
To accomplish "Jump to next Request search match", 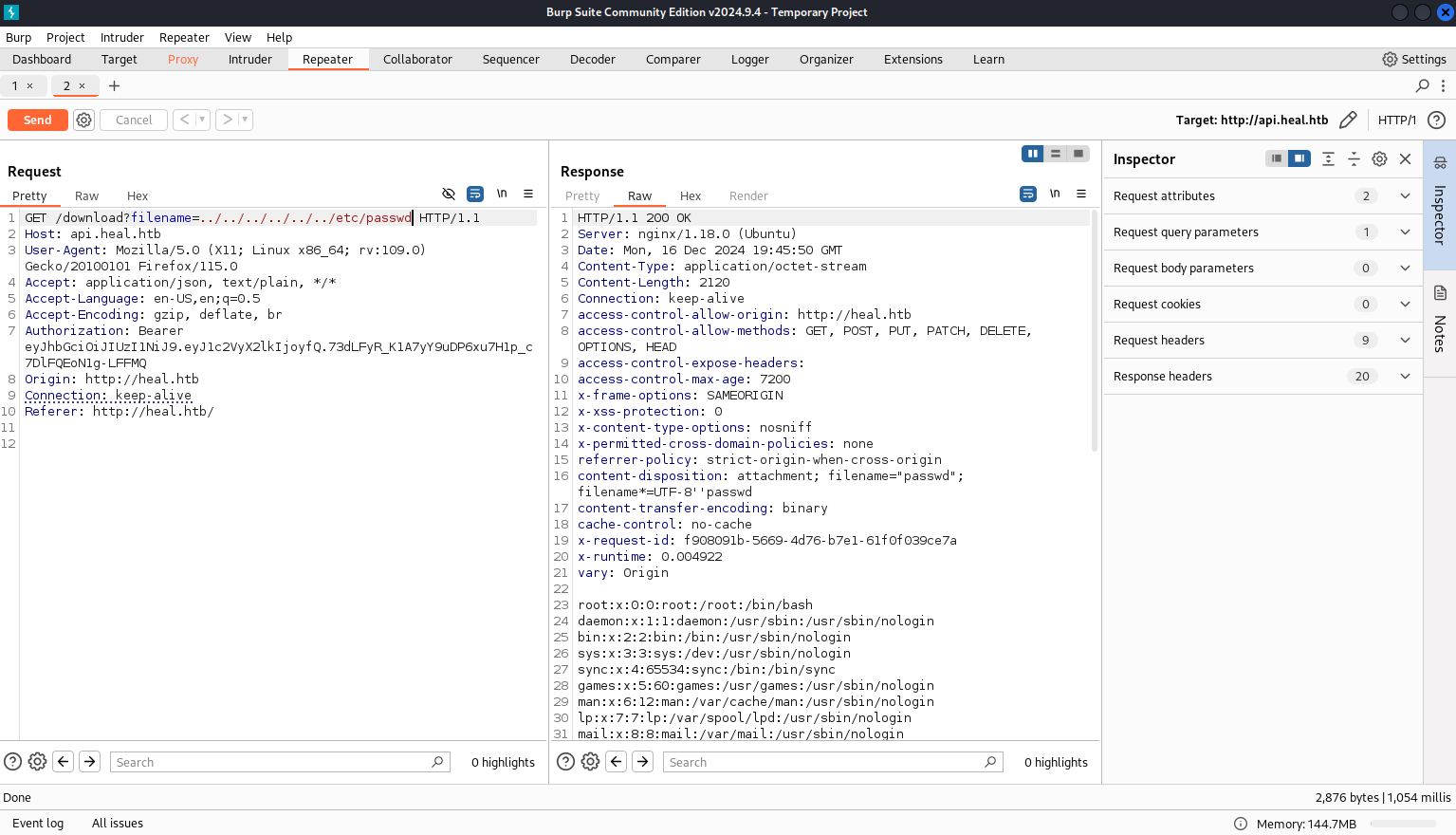I will click(x=90, y=761).
